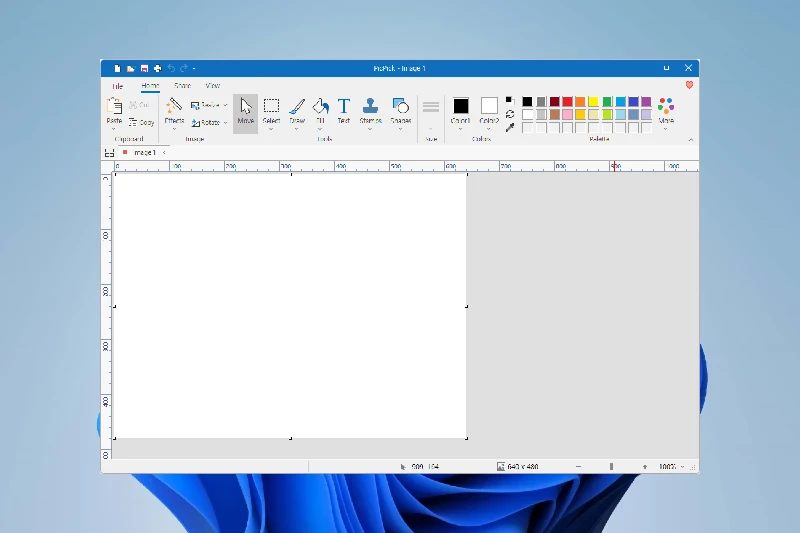Select the Image 1 document tab

click(144, 153)
